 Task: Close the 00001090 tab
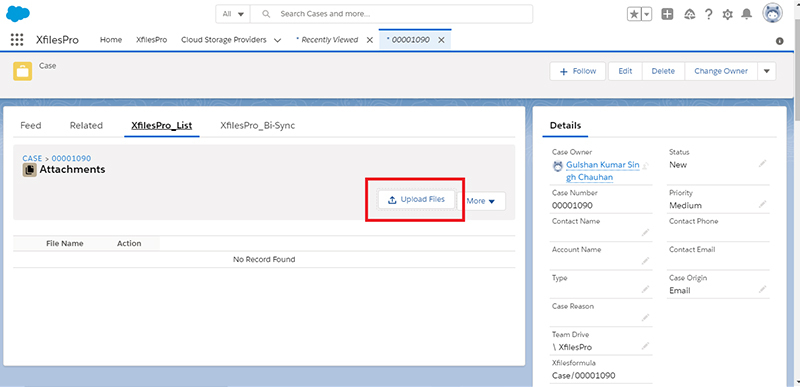pos(442,40)
